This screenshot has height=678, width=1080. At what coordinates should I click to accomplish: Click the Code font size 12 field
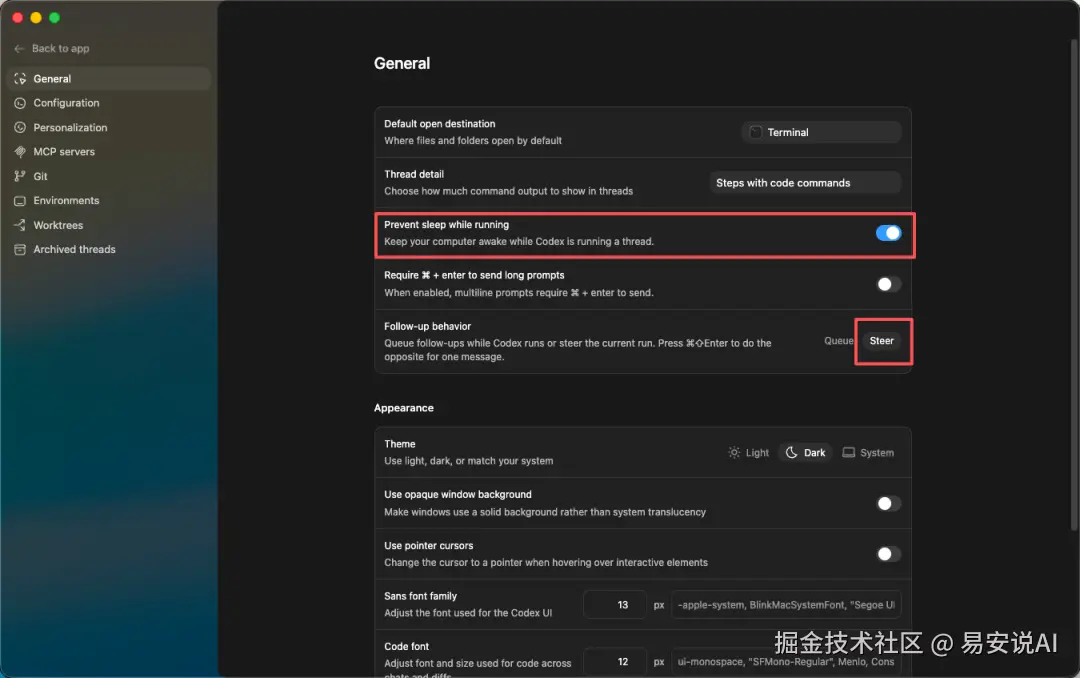pos(615,661)
